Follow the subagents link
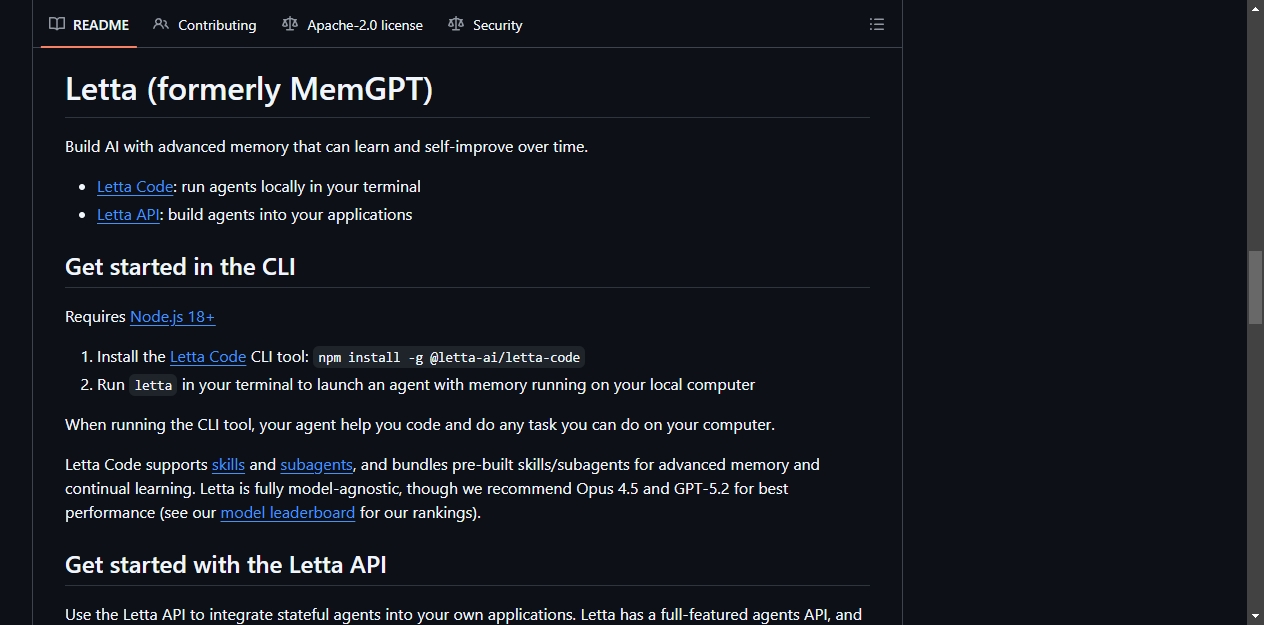 tap(316, 465)
